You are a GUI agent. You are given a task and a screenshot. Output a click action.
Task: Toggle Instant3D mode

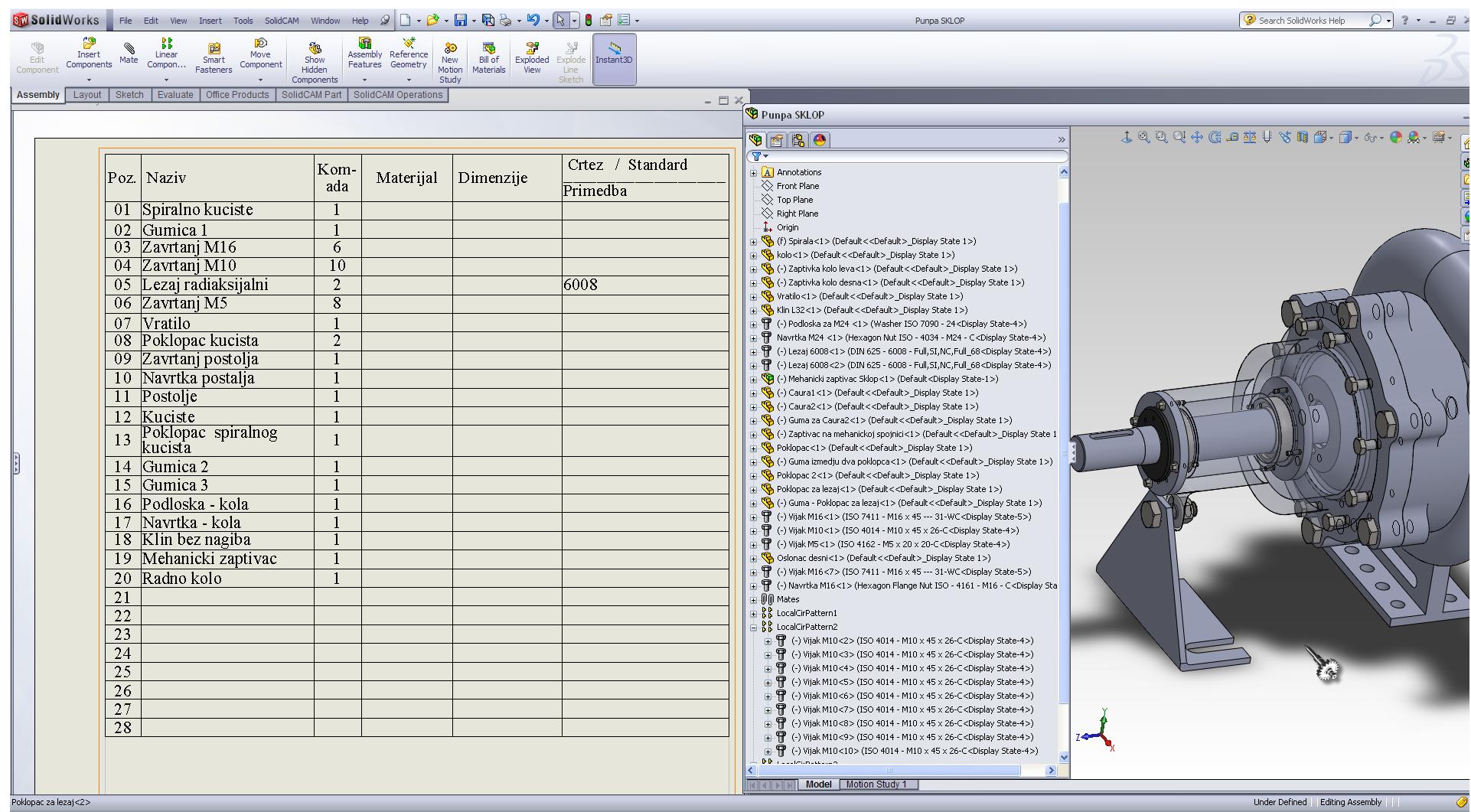(614, 59)
